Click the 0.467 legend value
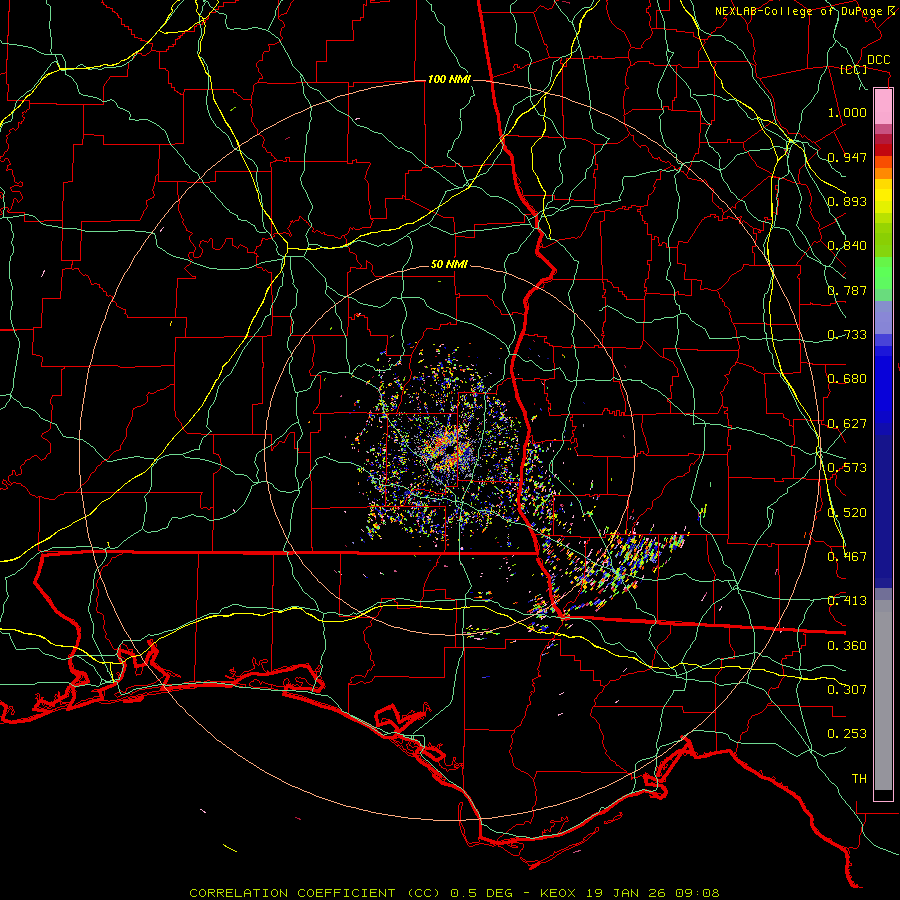Screen dimensions: 900x900 pyautogui.click(x=847, y=557)
